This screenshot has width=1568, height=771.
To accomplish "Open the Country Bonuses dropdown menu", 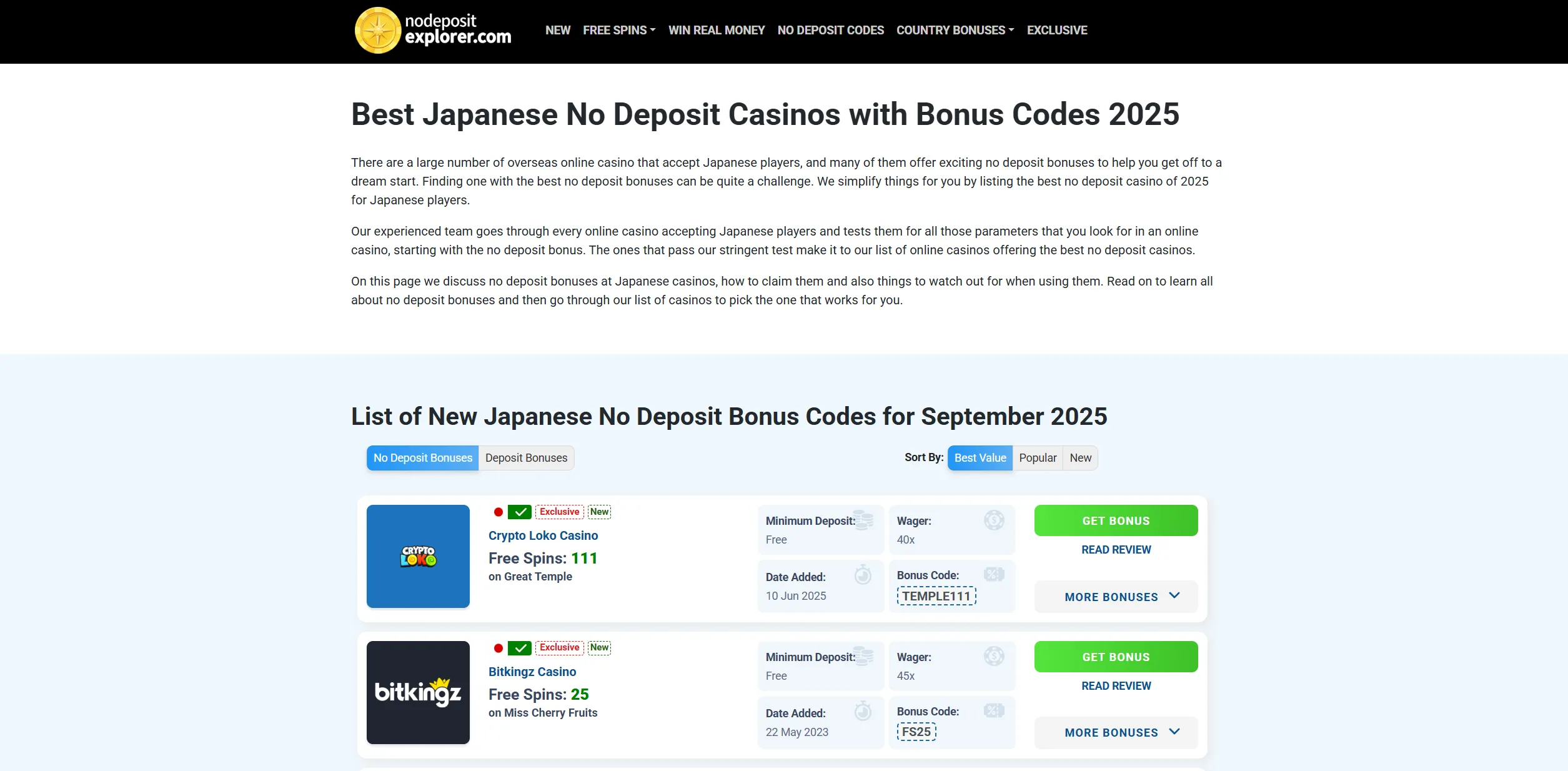I will click(x=955, y=30).
